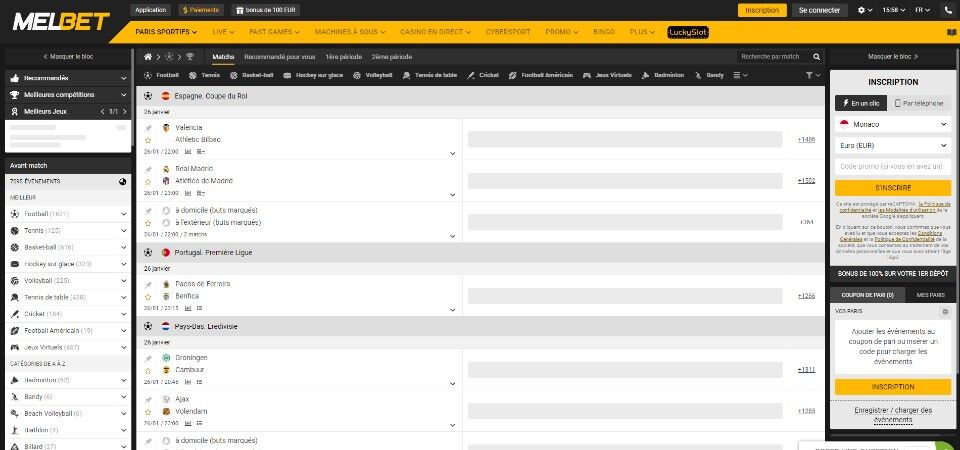Open the Euro (EUR) currency dropdown

[x=893, y=146]
